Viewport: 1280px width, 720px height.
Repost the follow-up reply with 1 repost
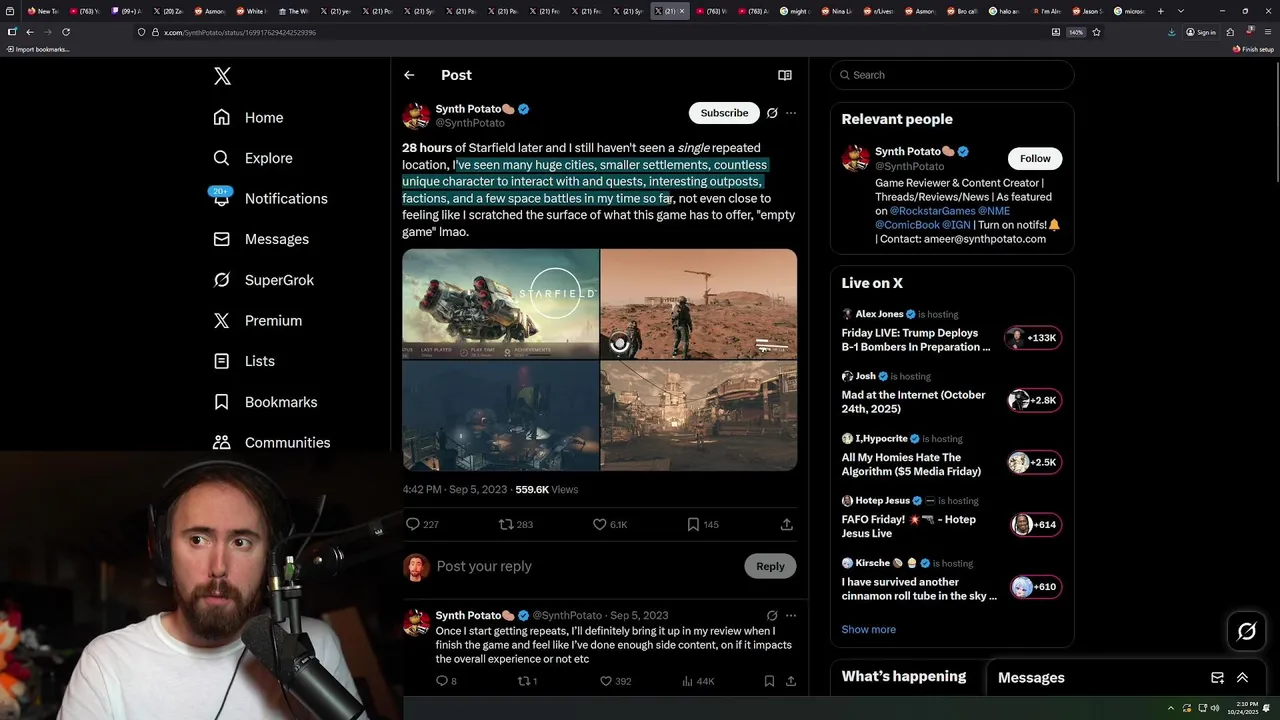[526, 681]
